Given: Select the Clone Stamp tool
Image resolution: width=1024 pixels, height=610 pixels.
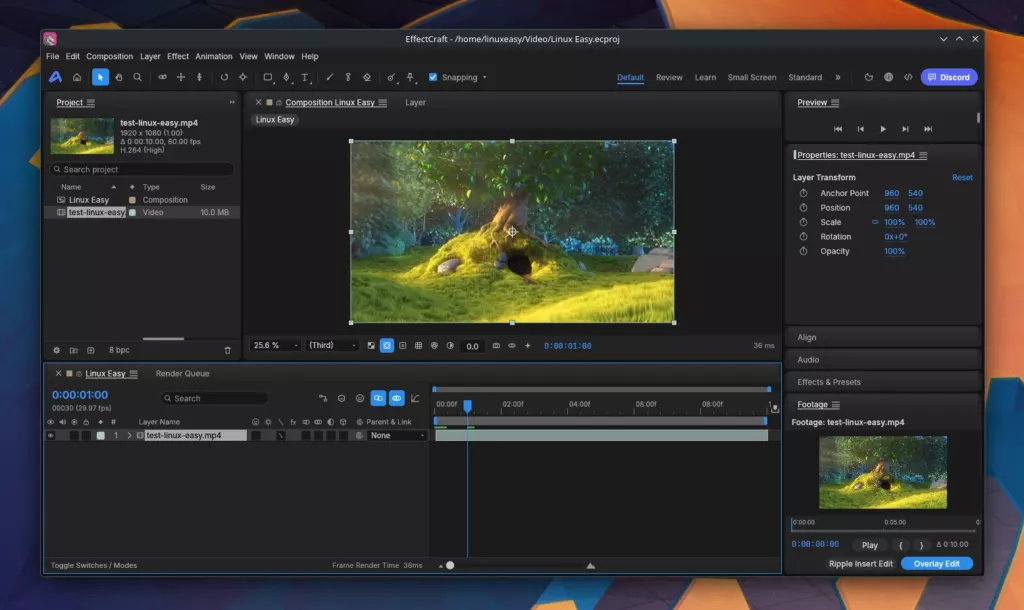Looking at the screenshot, I should pos(348,77).
